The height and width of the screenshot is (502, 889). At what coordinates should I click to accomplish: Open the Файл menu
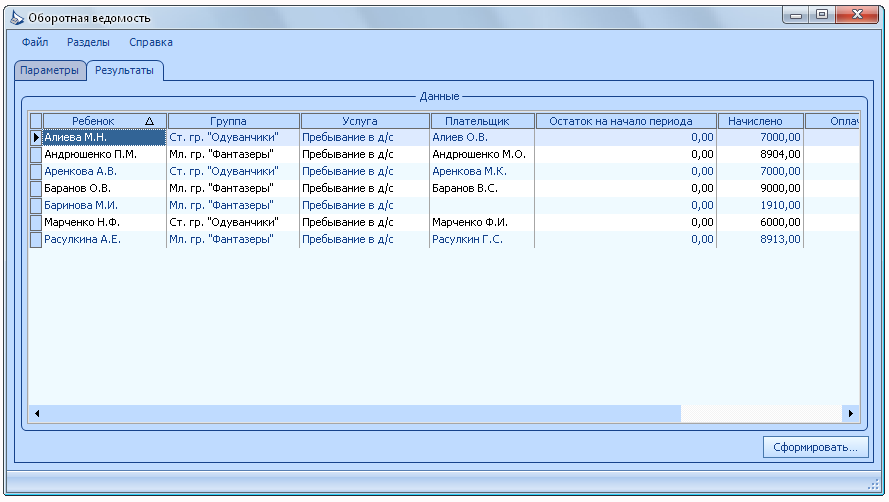pyautogui.click(x=35, y=42)
